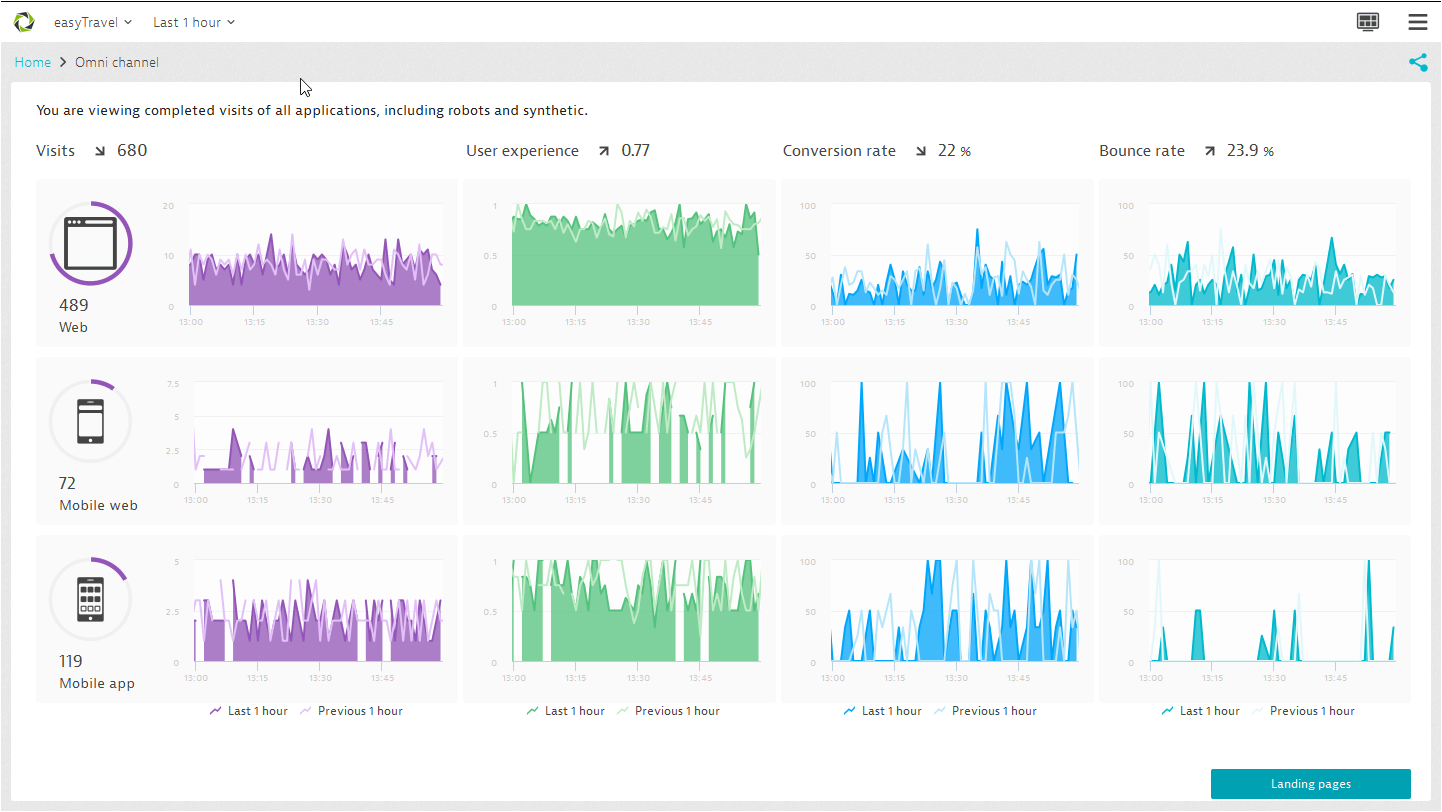Open the 'Last 1 hour' timeframe dropdown
The width and height of the screenshot is (1442, 812).
coord(194,22)
